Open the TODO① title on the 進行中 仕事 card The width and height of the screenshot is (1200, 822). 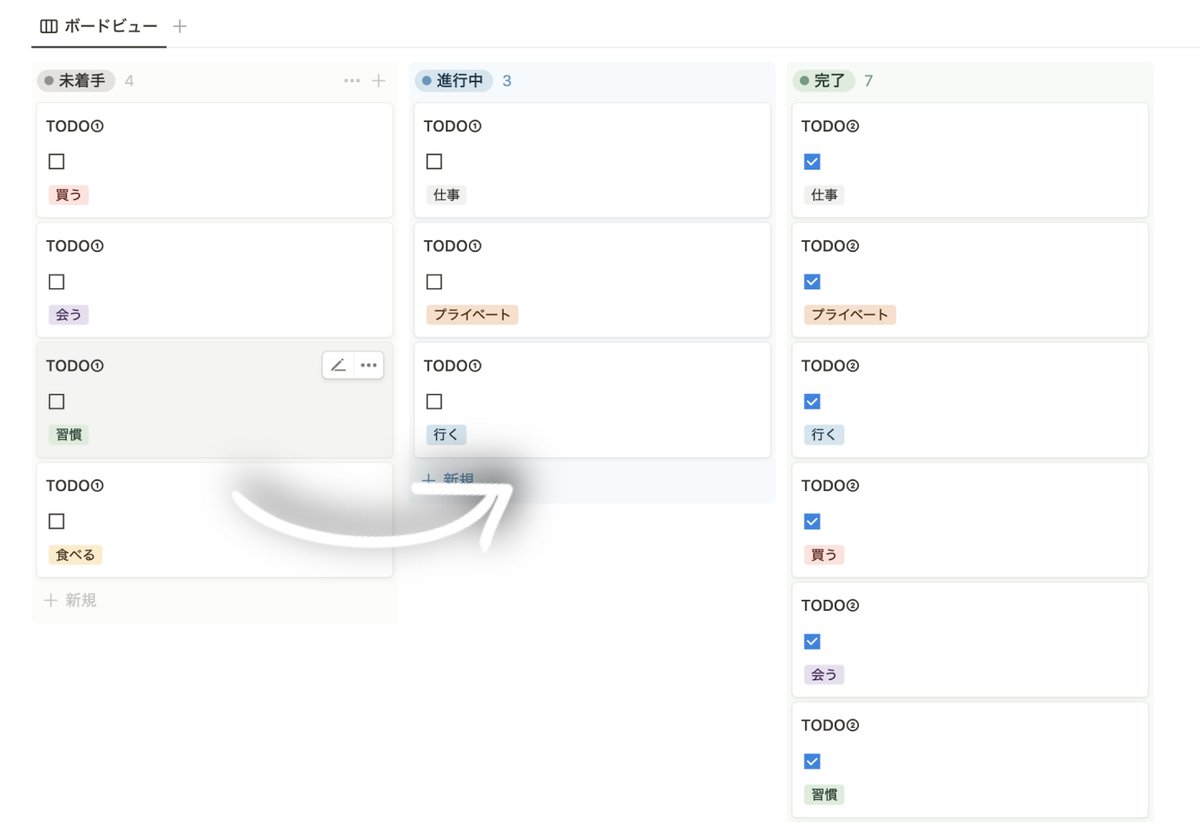click(x=453, y=126)
